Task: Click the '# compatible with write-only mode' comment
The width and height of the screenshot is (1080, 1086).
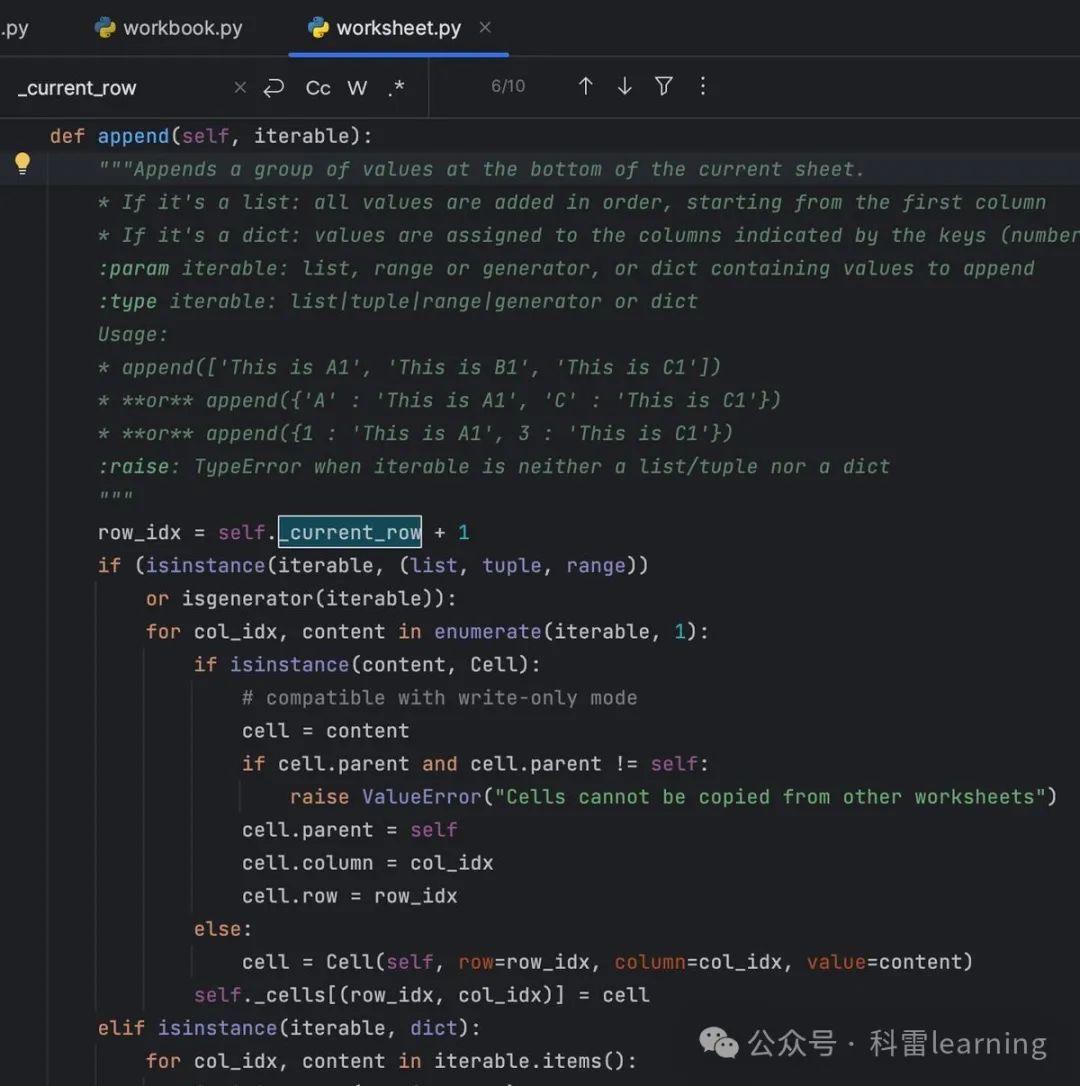Action: [439, 697]
